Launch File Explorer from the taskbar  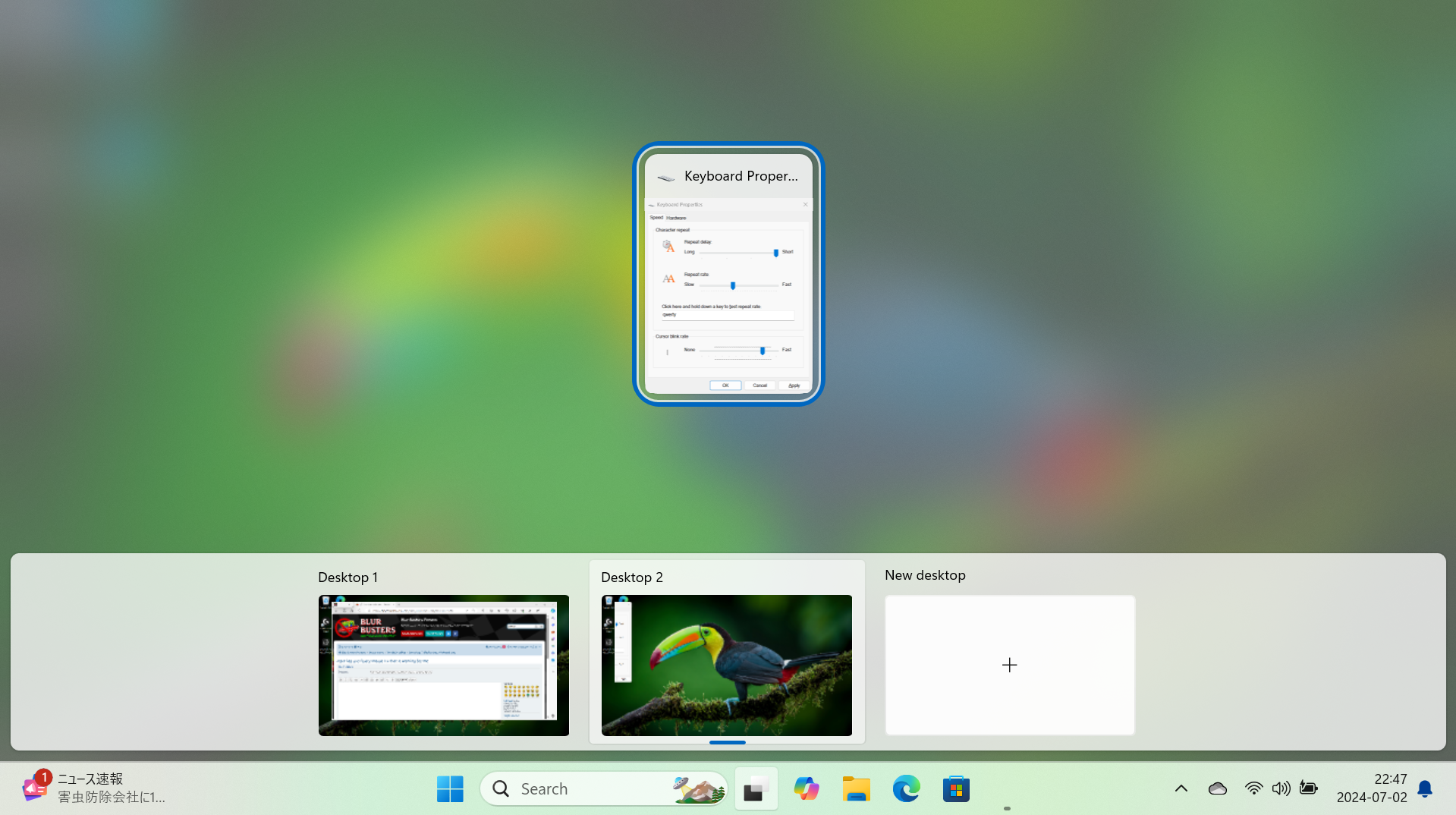coord(856,788)
